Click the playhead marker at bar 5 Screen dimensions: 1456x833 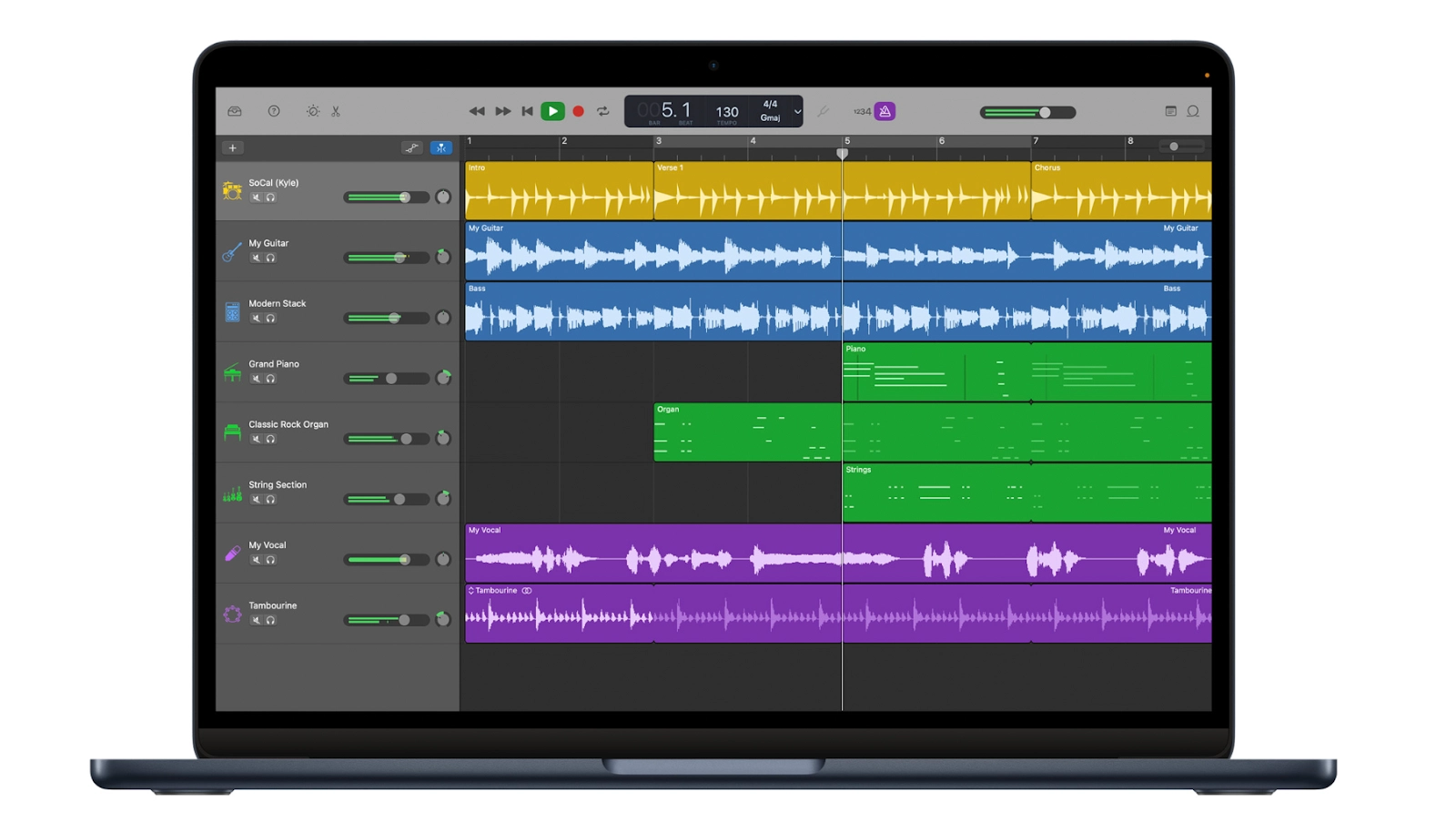(x=842, y=153)
